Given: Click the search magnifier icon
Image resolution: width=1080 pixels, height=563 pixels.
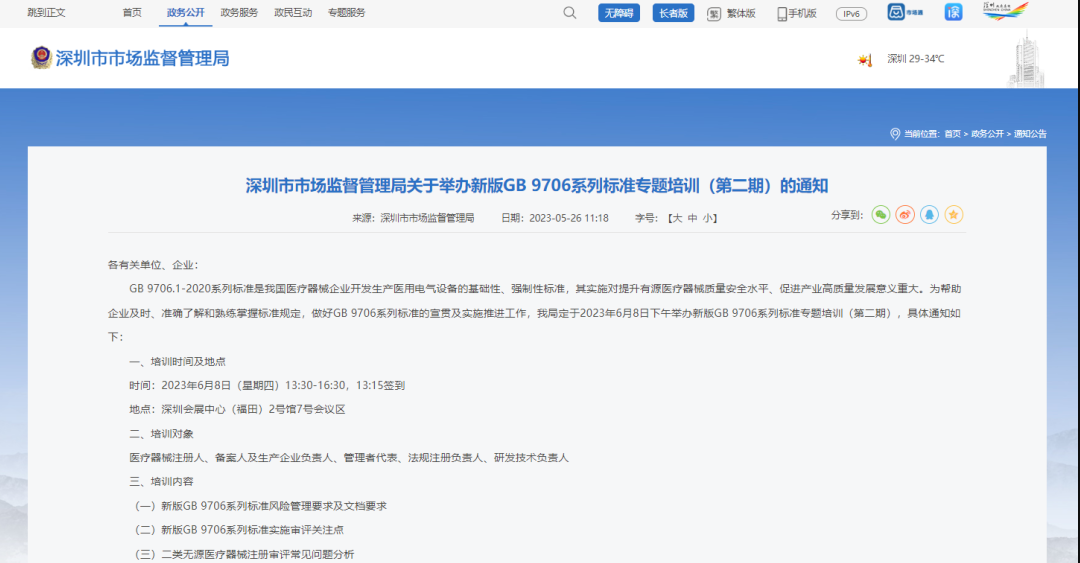Looking at the screenshot, I should 570,13.
